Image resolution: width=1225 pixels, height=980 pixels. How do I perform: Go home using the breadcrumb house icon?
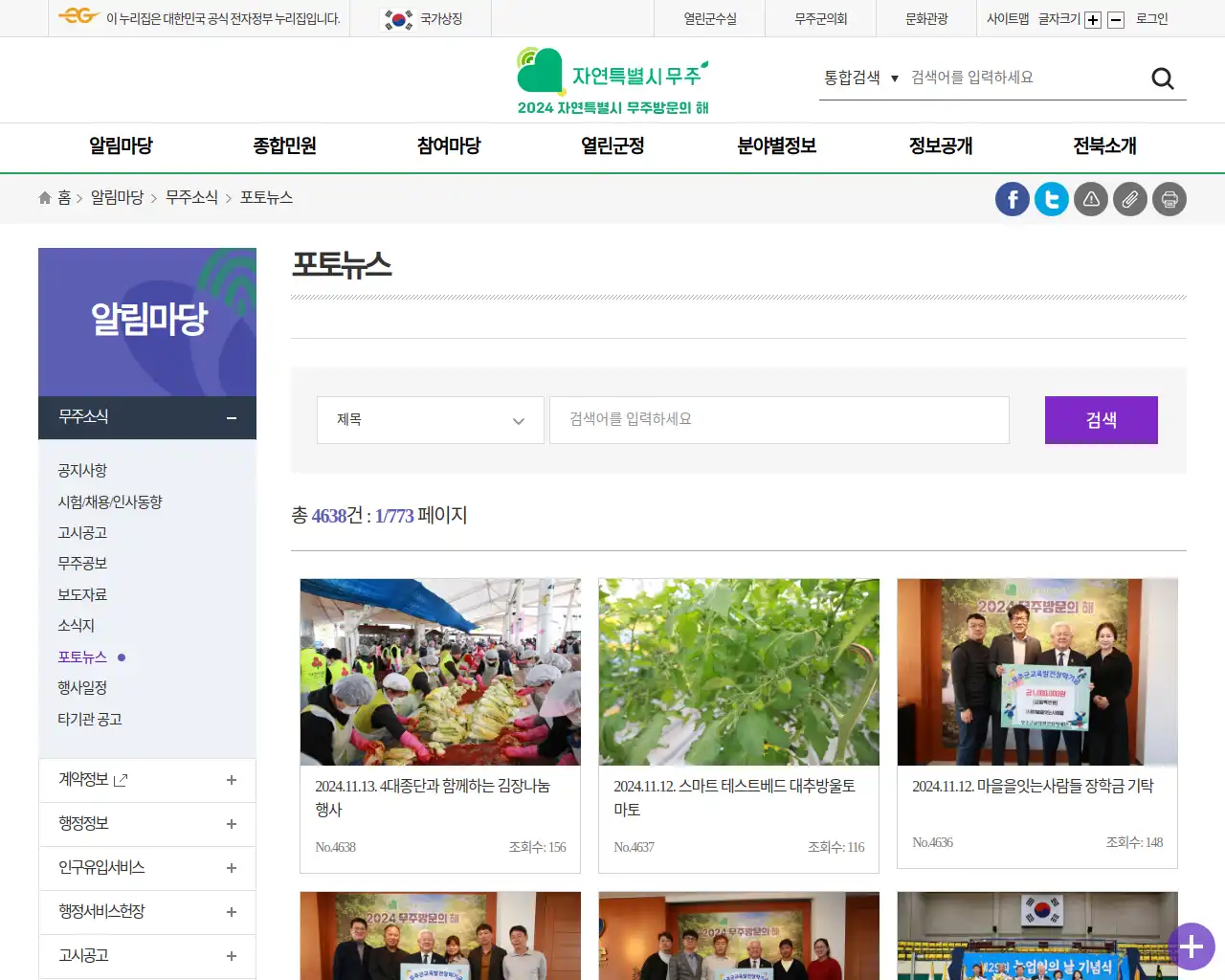pyautogui.click(x=44, y=197)
